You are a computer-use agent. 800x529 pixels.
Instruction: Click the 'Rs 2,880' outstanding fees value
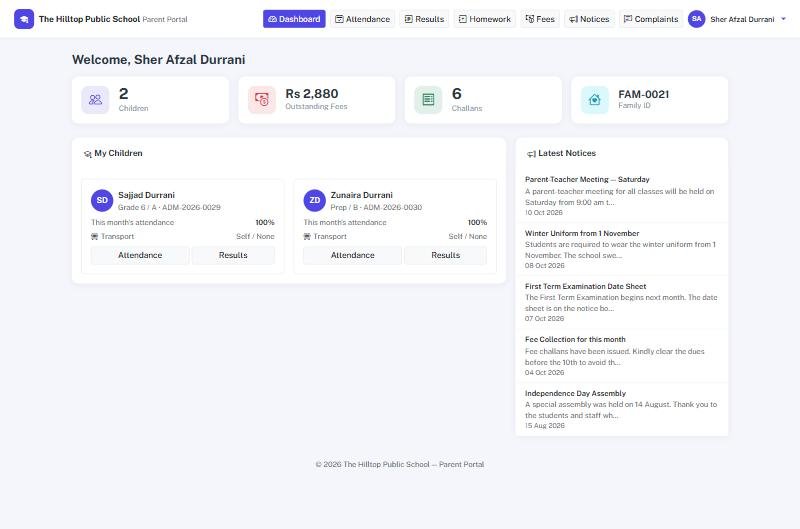click(x=312, y=94)
